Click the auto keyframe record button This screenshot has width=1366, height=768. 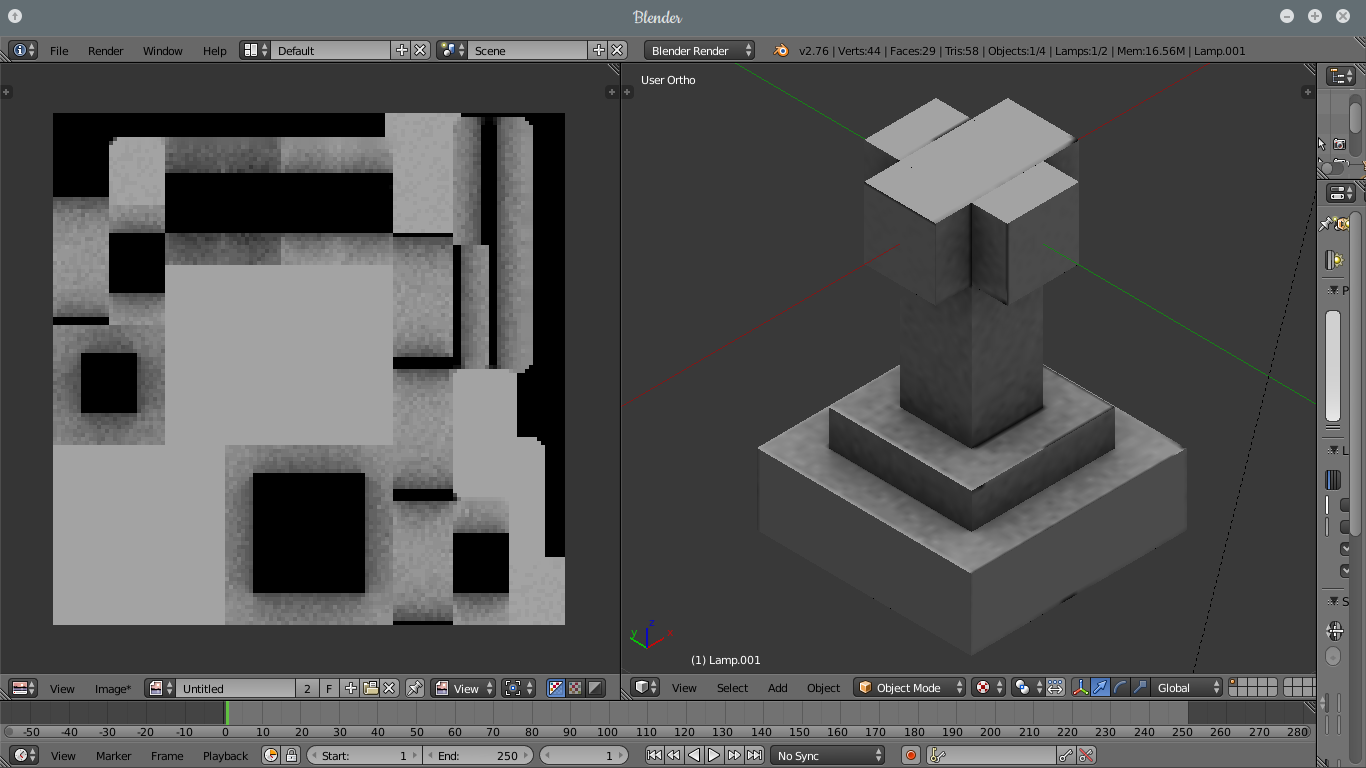[x=910, y=756]
